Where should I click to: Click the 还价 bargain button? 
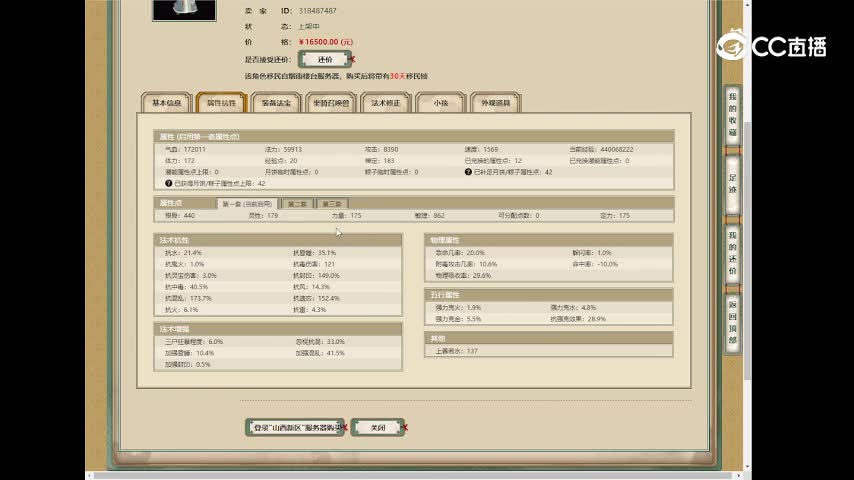tap(325, 59)
